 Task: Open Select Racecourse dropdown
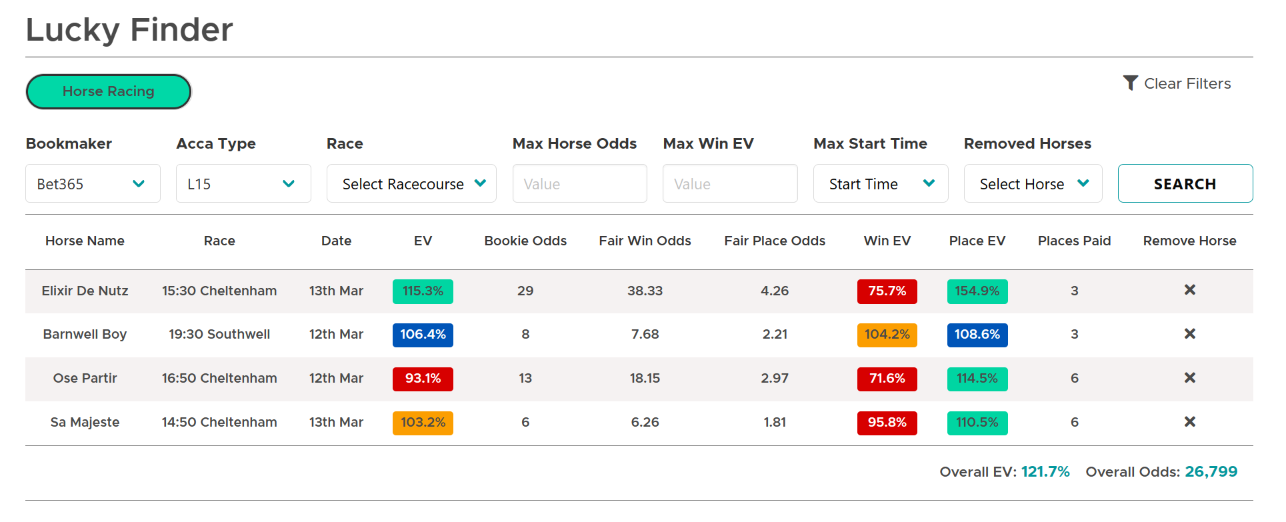click(412, 184)
